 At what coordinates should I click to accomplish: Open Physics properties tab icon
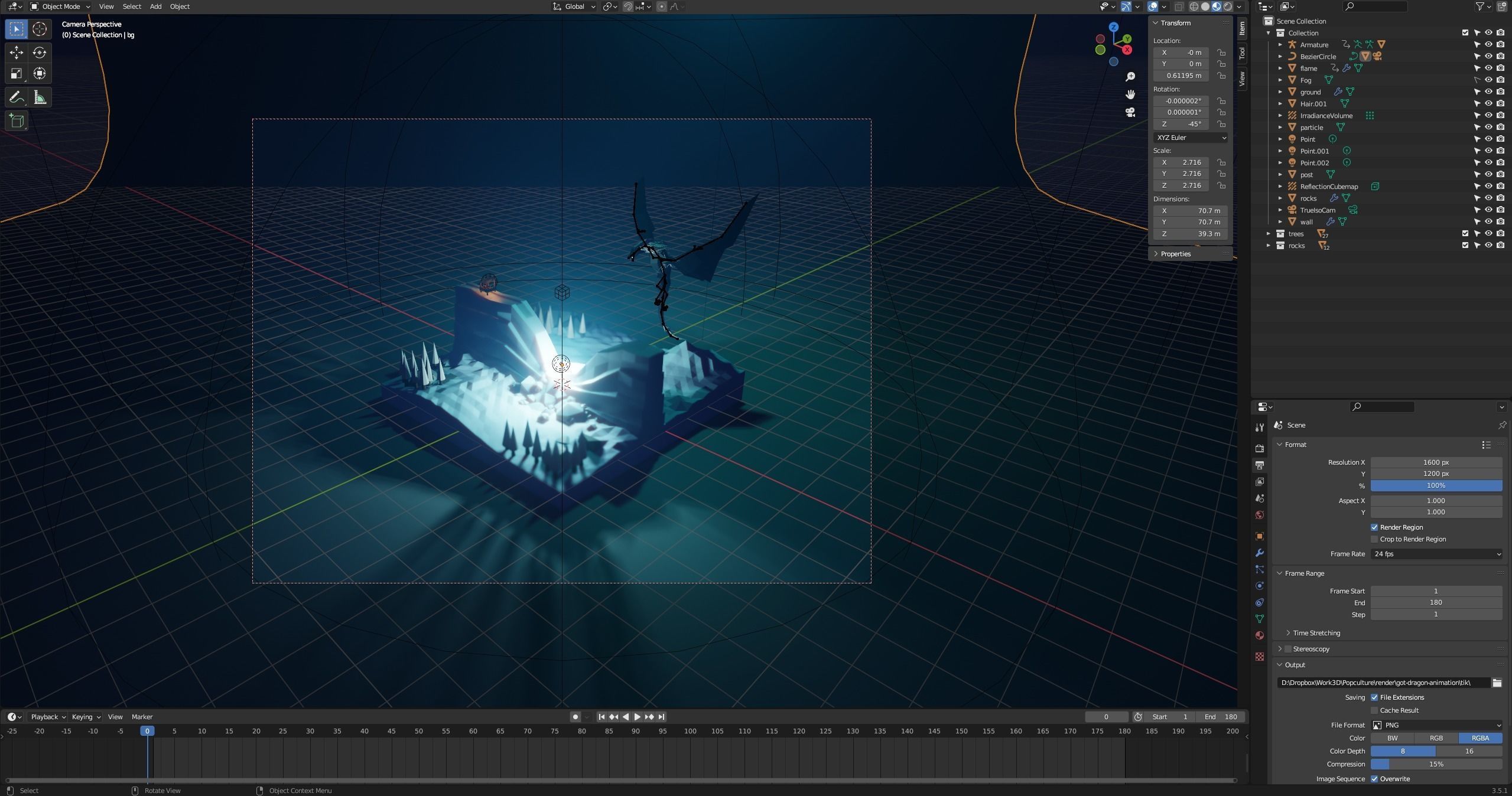1260,586
